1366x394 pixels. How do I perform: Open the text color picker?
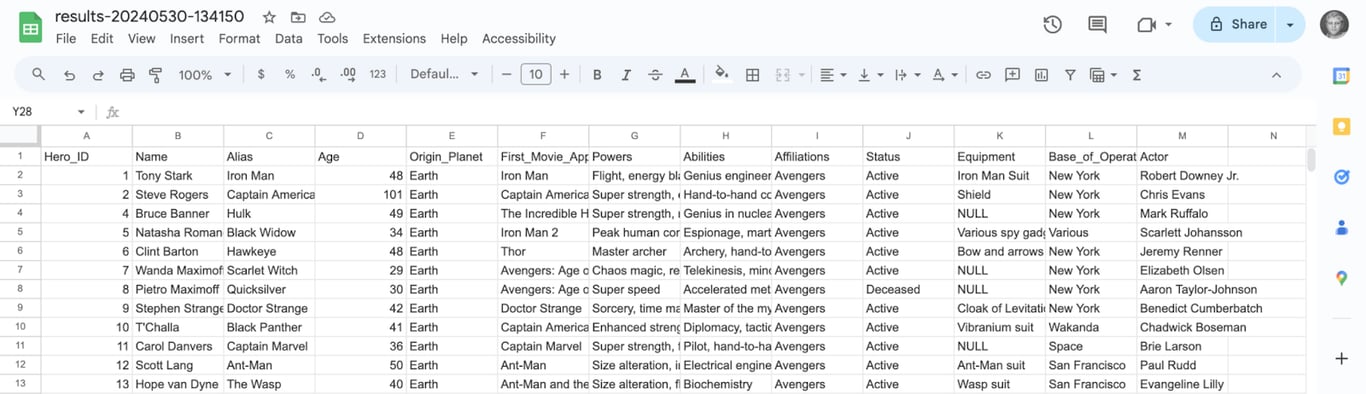685,75
